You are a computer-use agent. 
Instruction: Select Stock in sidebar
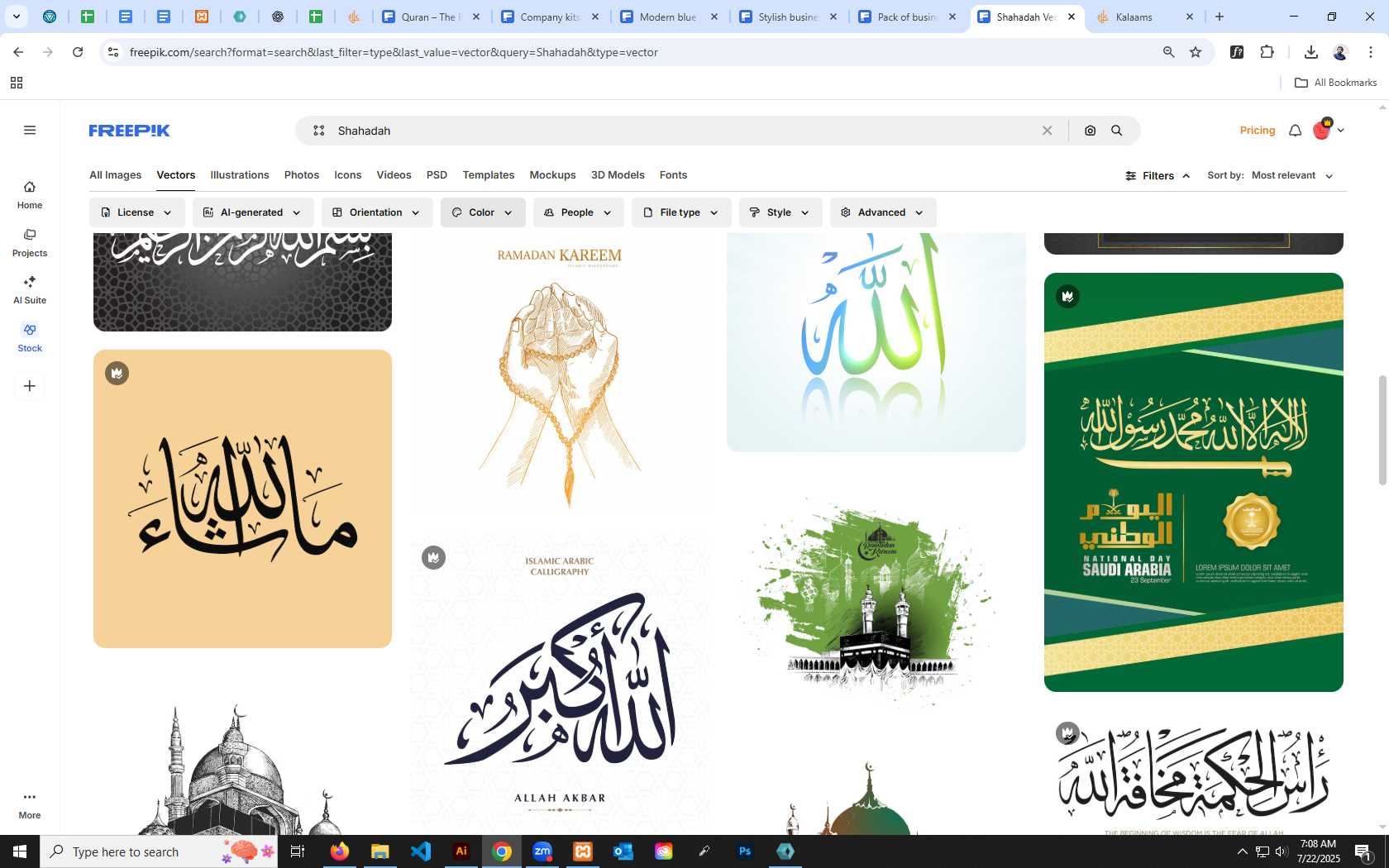pos(30,338)
